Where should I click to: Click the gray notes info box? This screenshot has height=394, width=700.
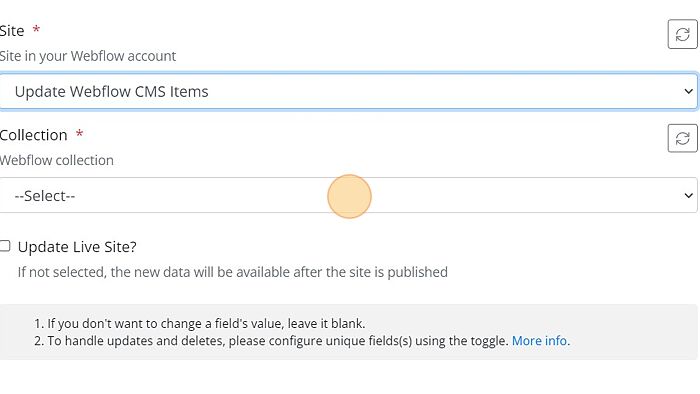[348, 332]
